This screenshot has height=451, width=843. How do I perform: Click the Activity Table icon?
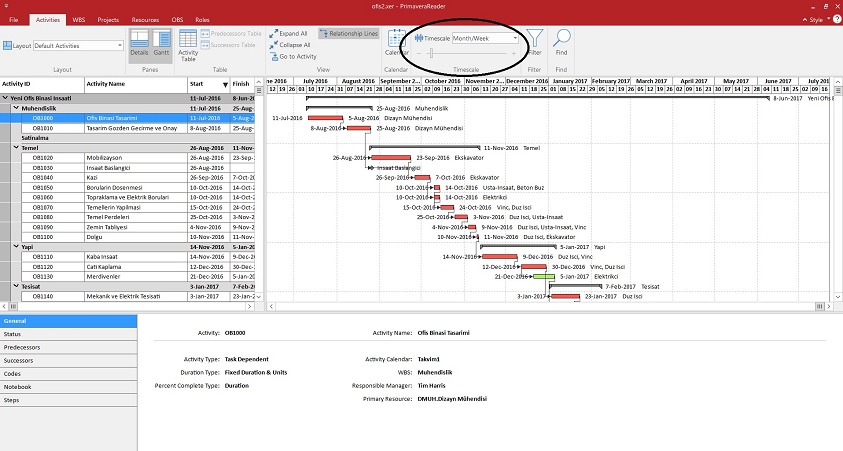tap(188, 44)
